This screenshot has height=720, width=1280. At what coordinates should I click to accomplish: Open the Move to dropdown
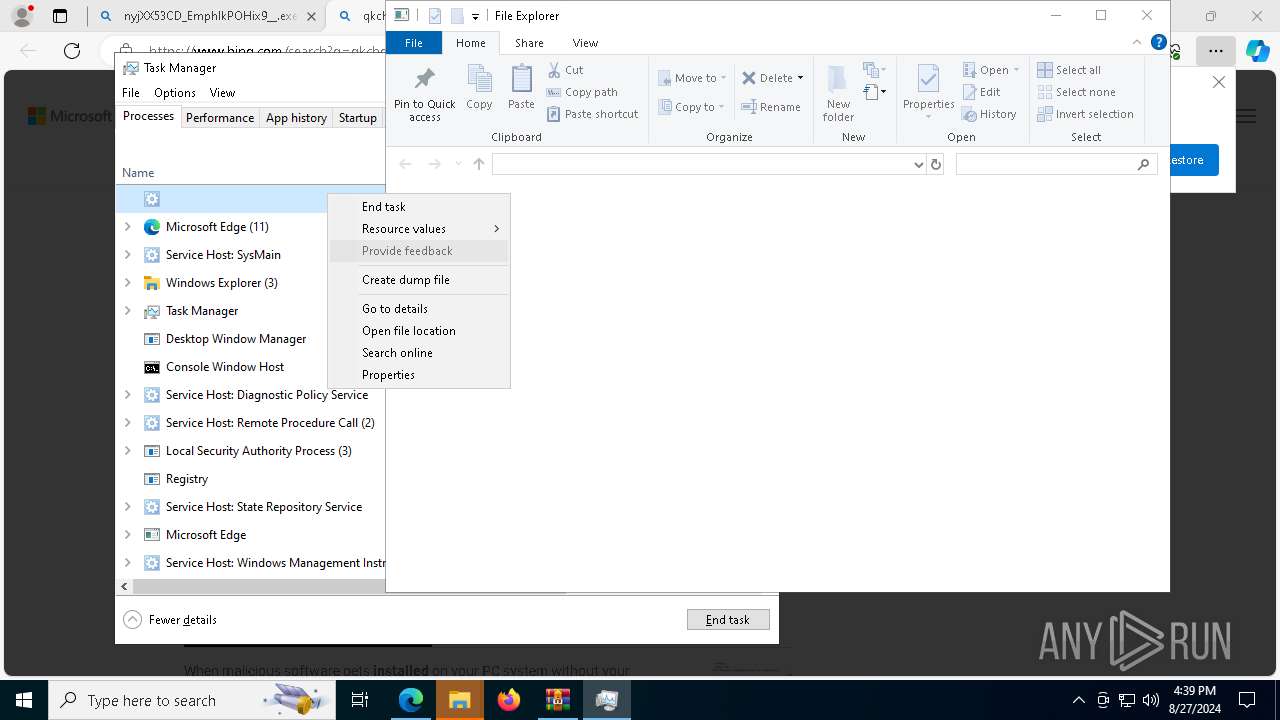pyautogui.click(x=691, y=78)
